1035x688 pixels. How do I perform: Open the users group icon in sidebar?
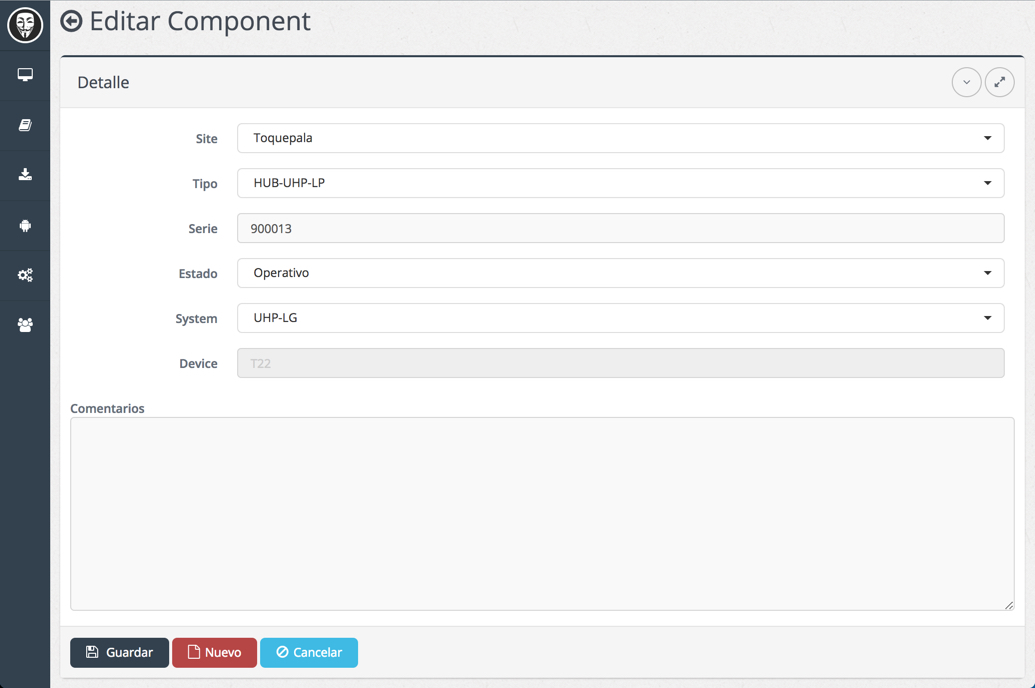point(25,325)
